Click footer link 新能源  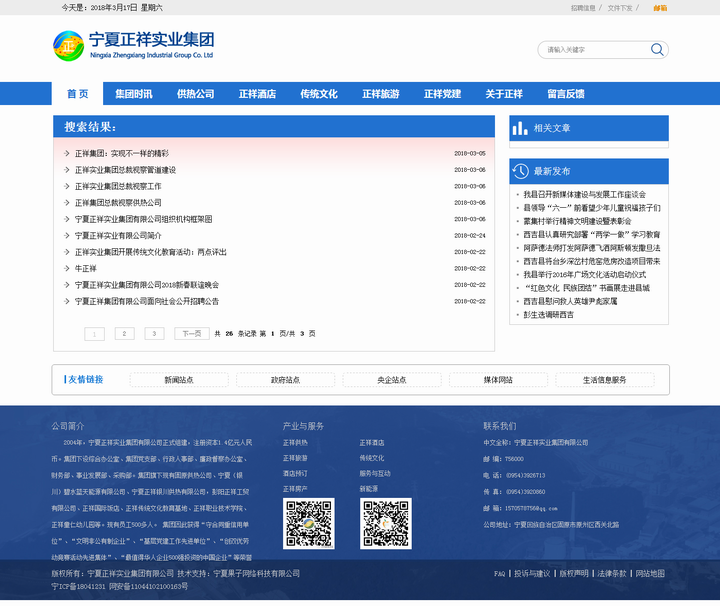coord(369,488)
